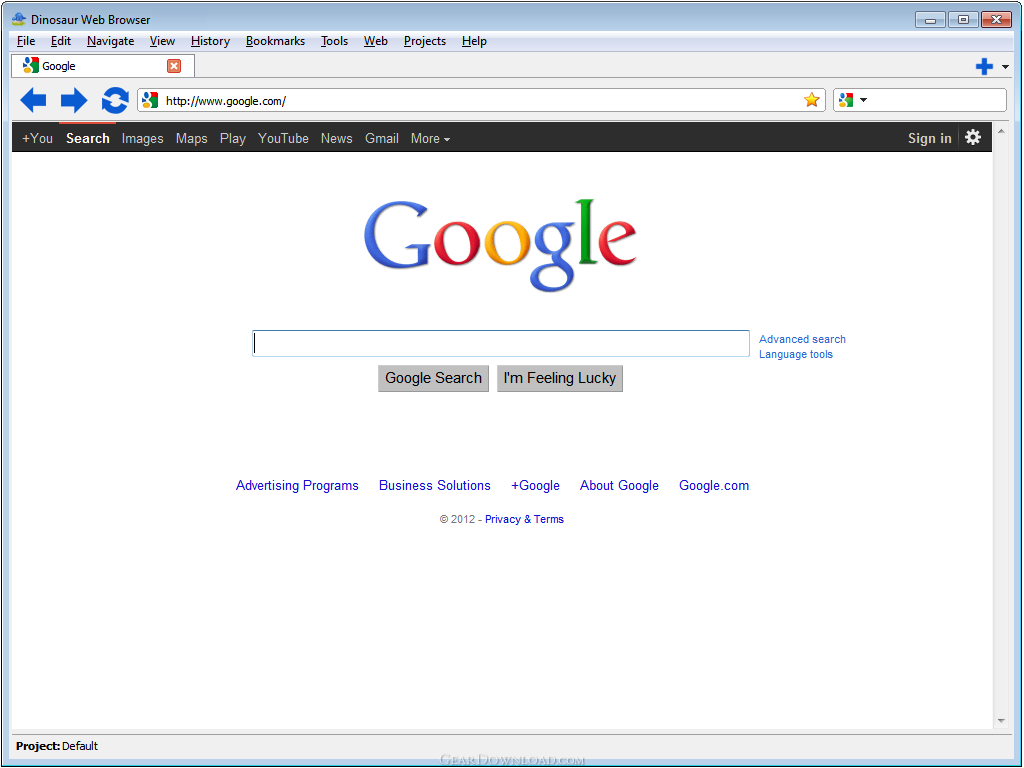Open the Advertising Programs link
Viewport: 1024px width, 768px height.
pyautogui.click(x=297, y=485)
